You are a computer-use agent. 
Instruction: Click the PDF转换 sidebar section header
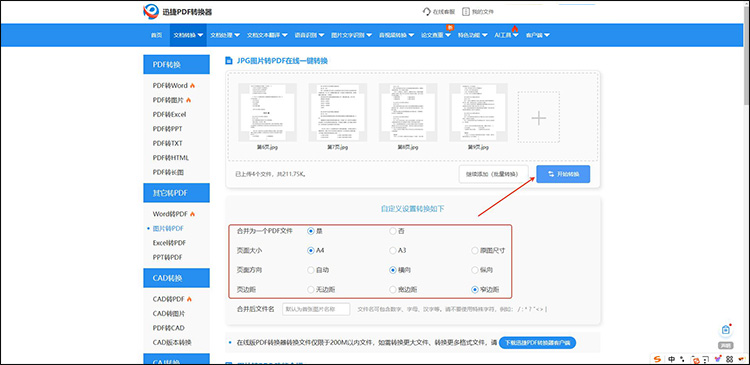pos(176,65)
